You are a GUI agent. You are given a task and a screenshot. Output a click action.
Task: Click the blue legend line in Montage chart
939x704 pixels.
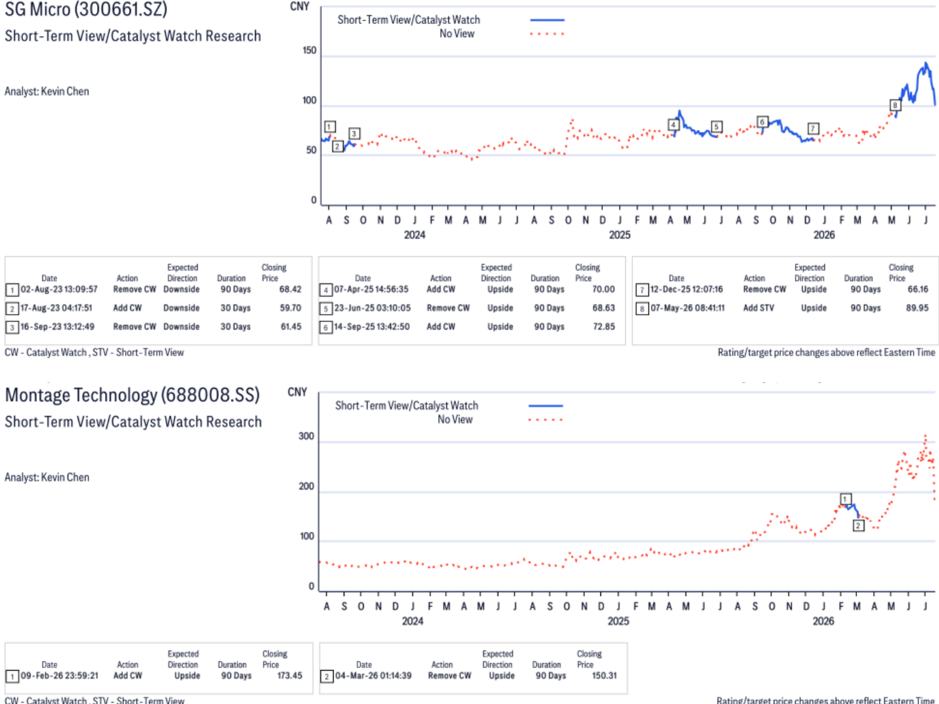(546, 406)
